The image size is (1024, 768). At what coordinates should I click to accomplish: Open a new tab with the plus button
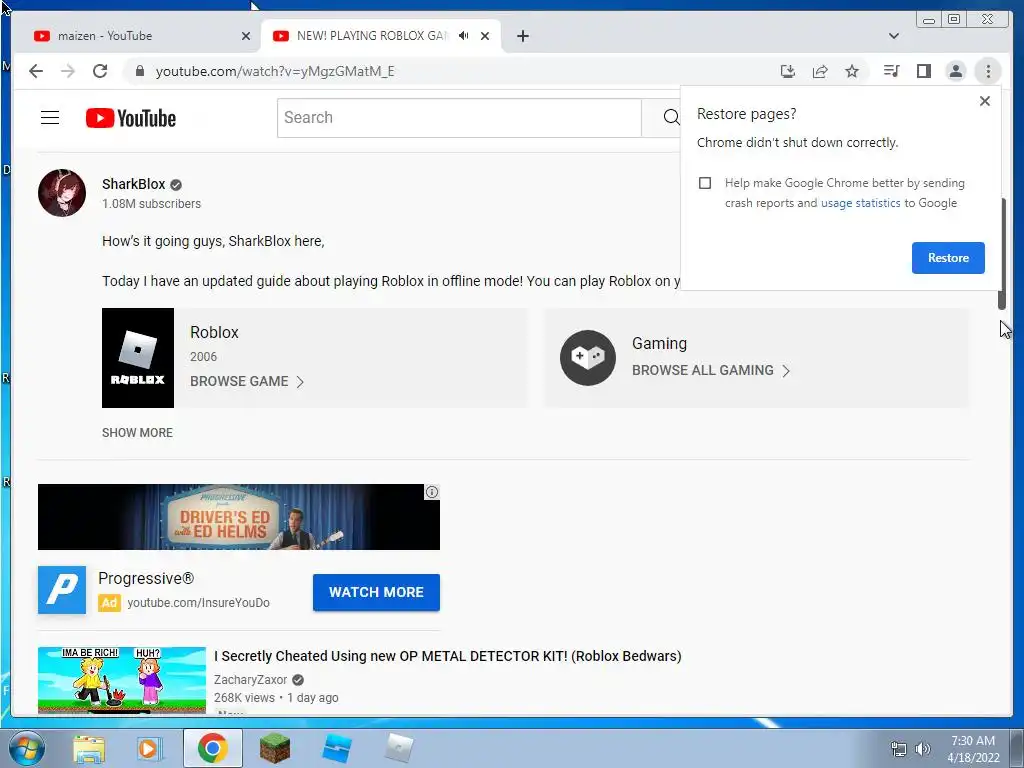click(x=522, y=36)
